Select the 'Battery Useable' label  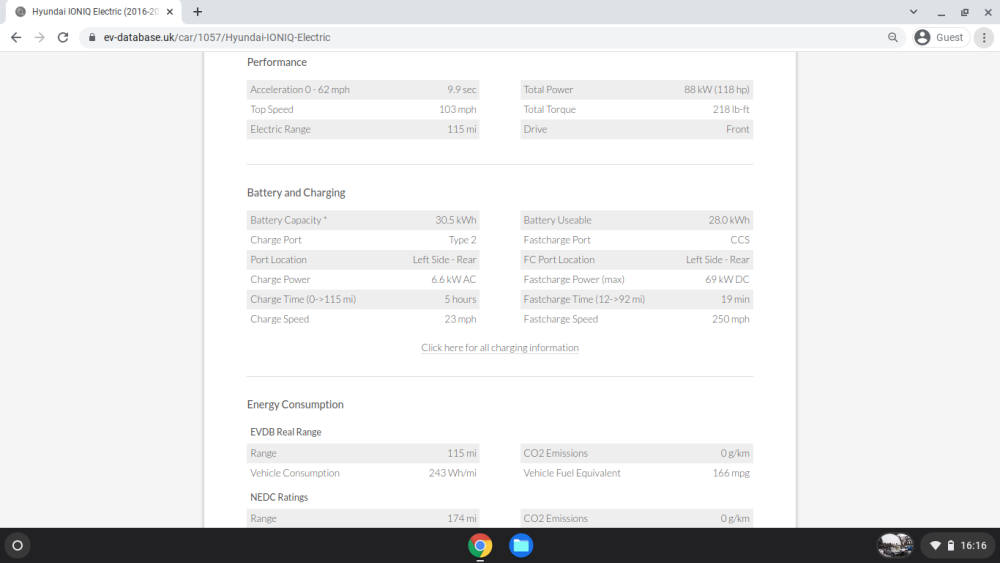557,220
